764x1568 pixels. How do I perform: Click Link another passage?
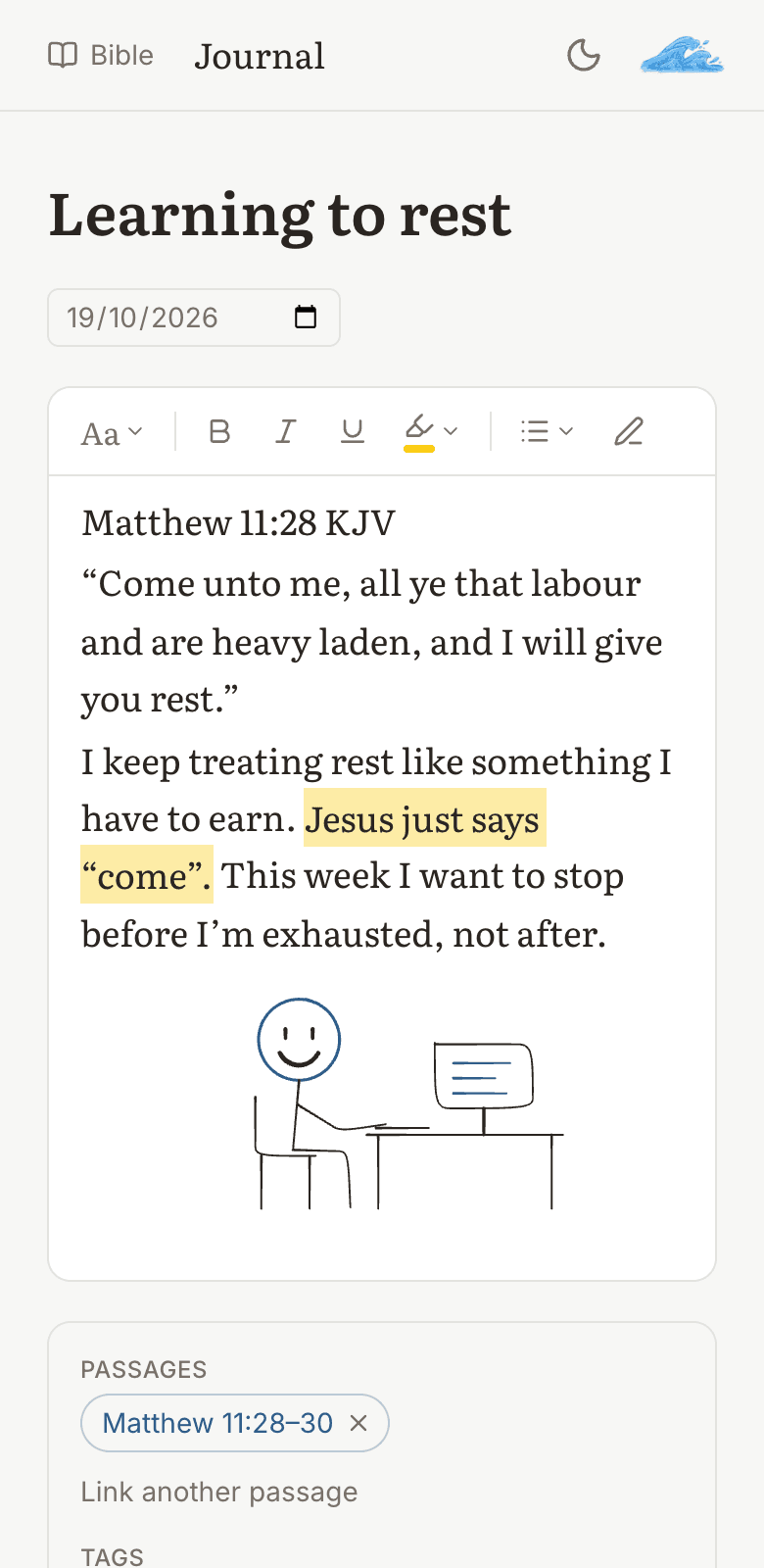point(219,1492)
